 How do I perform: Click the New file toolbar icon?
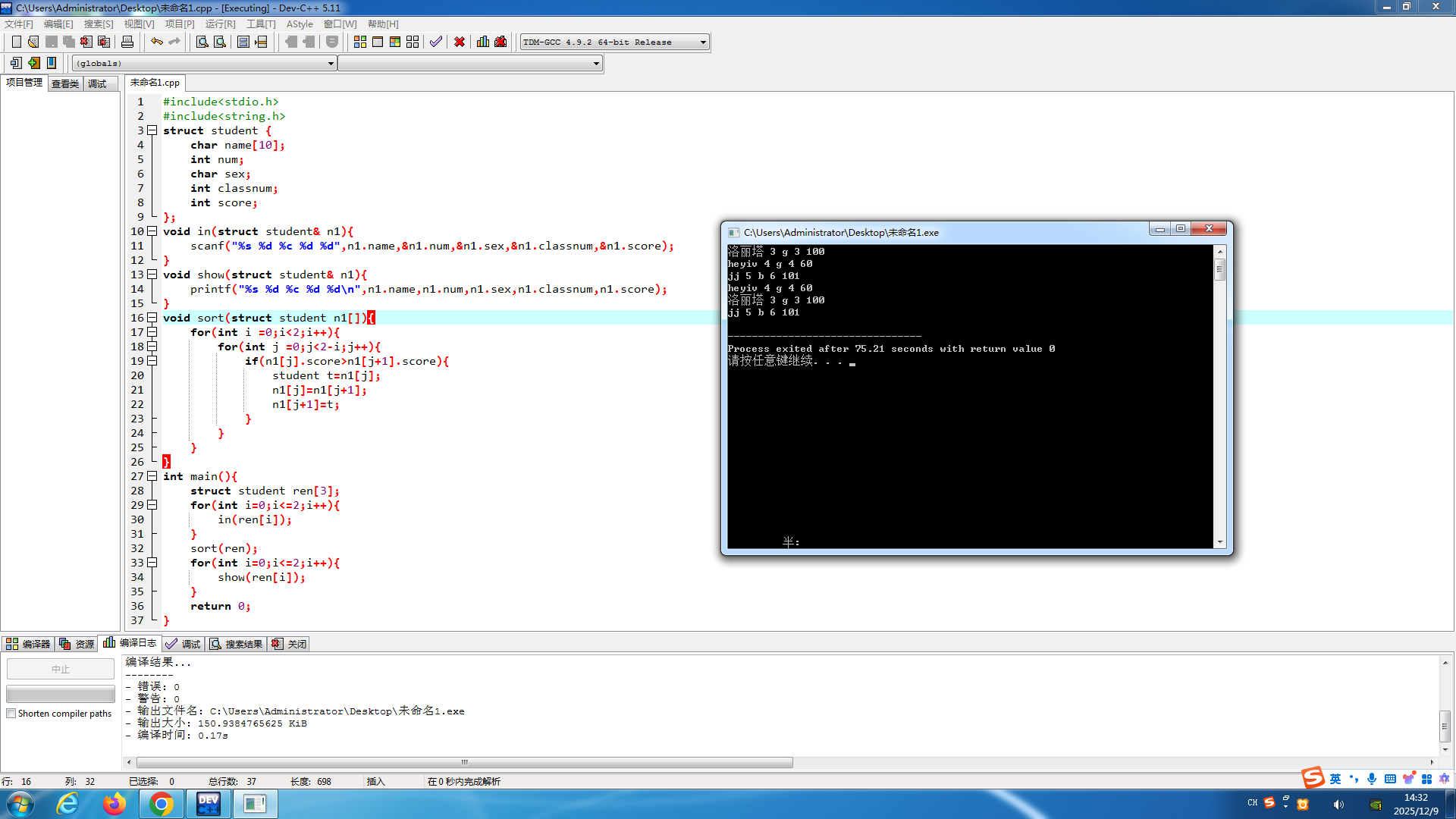click(16, 42)
